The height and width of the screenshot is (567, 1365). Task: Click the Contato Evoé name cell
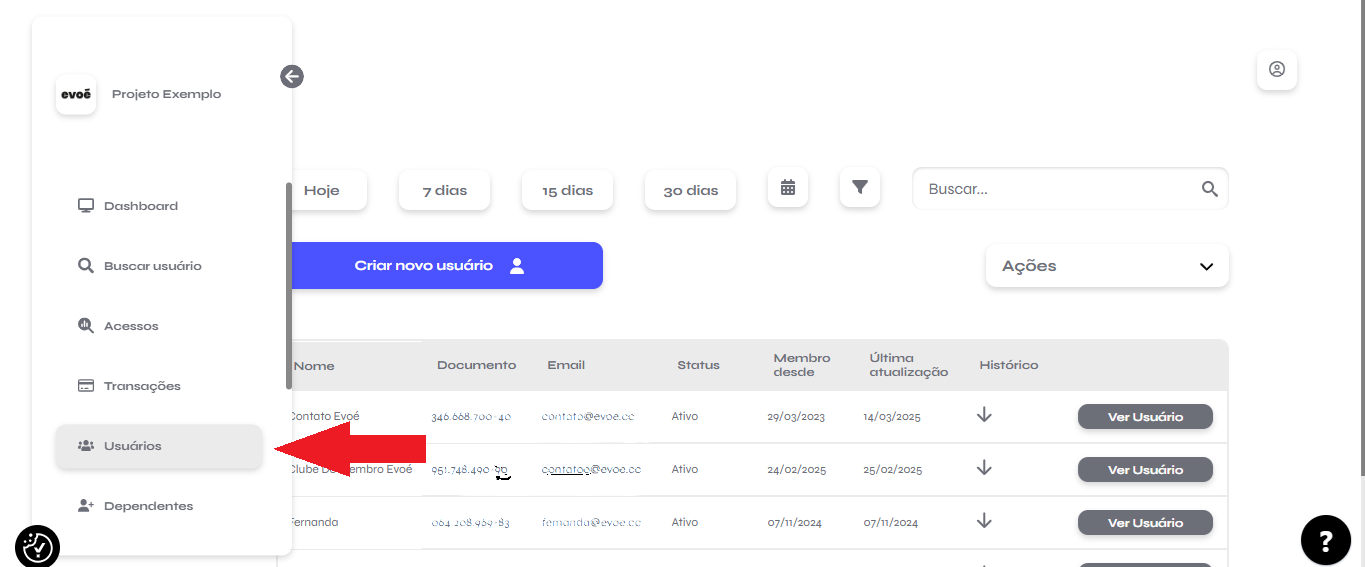pos(325,416)
